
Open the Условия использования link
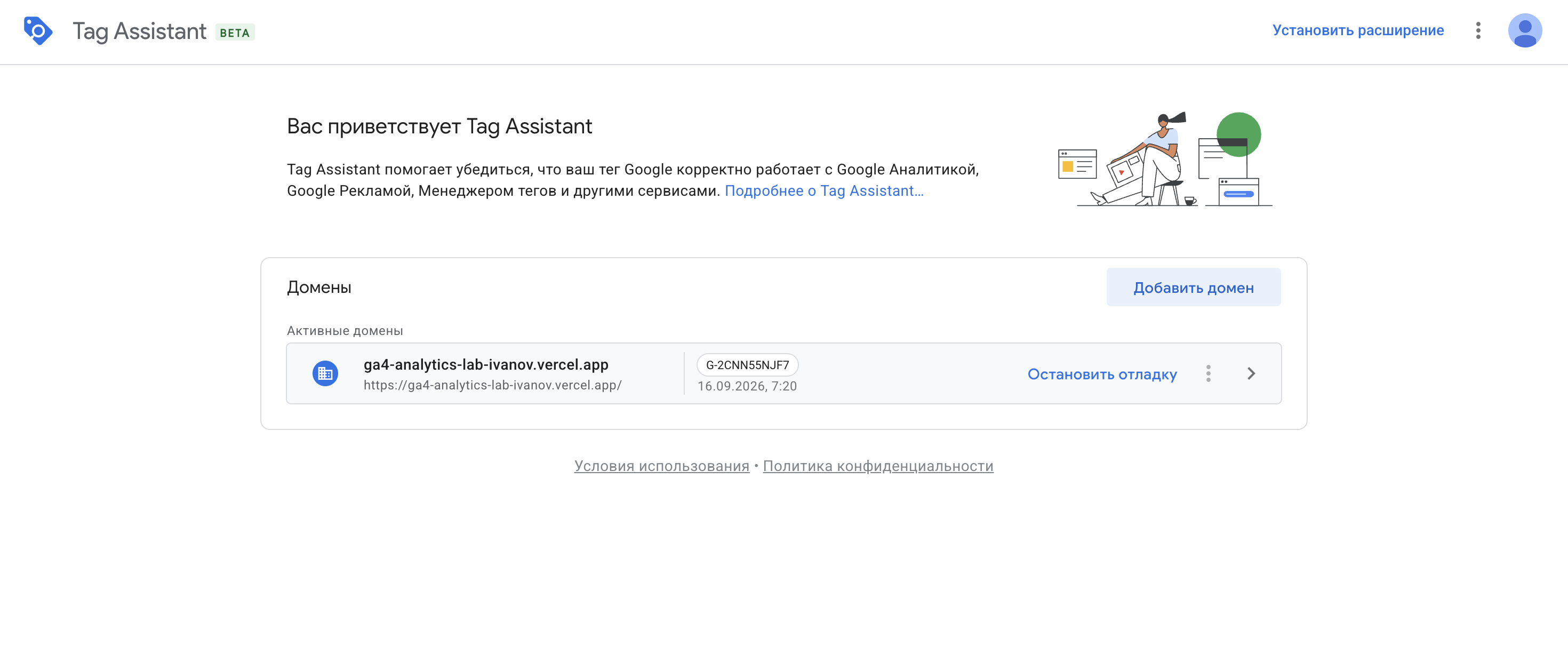pos(662,466)
